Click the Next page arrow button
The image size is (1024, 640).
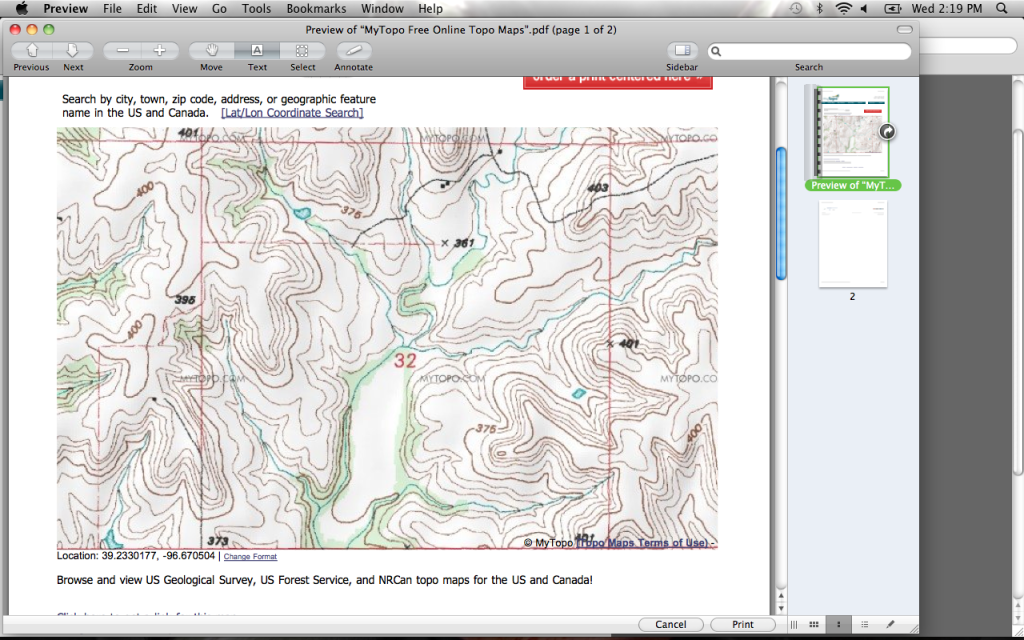pyautogui.click(x=73, y=50)
